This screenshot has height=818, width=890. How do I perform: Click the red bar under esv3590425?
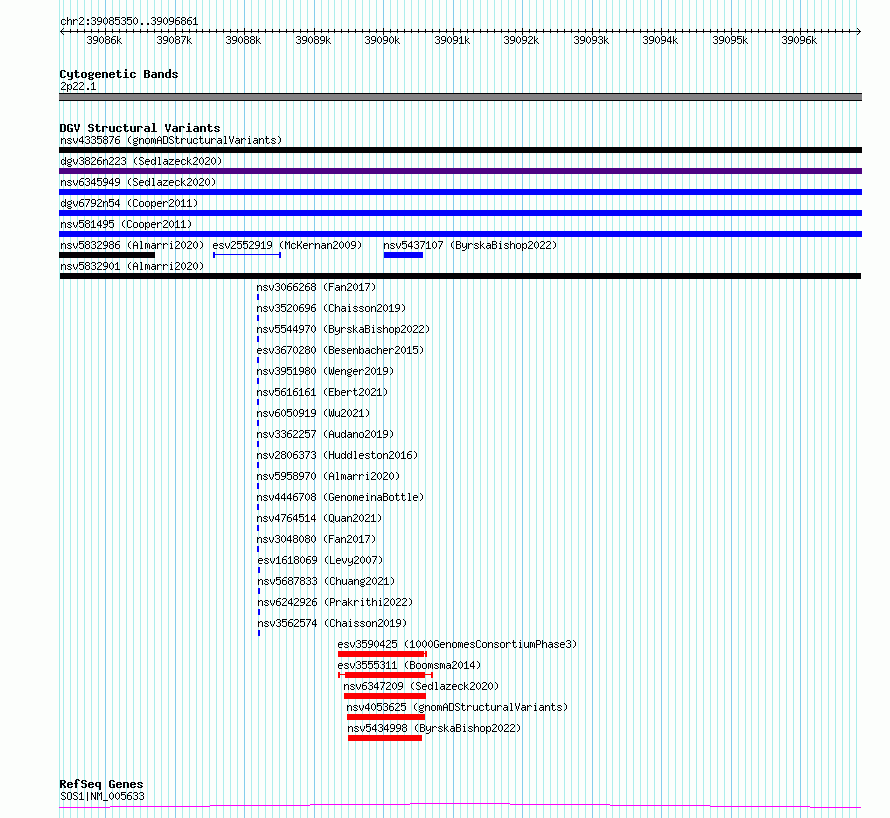tap(382, 655)
